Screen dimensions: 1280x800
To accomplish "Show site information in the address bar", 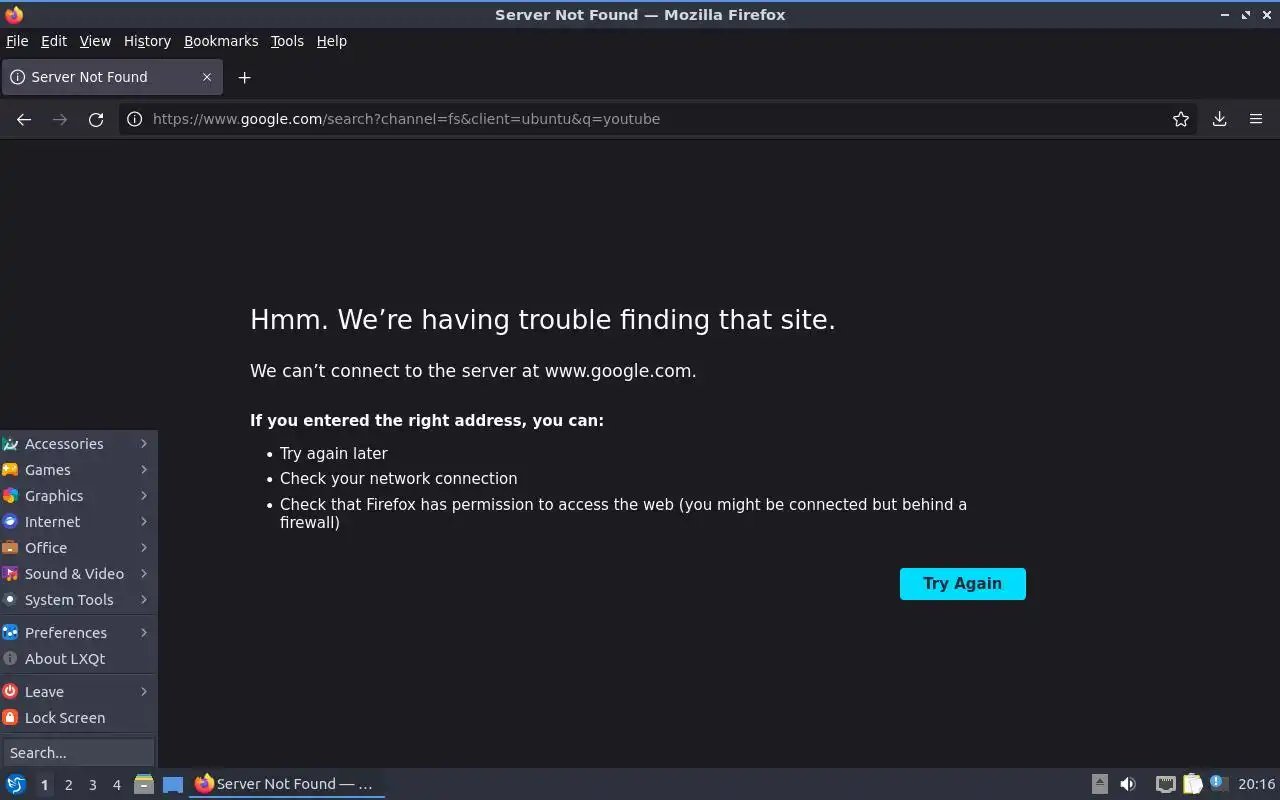I will 135,119.
